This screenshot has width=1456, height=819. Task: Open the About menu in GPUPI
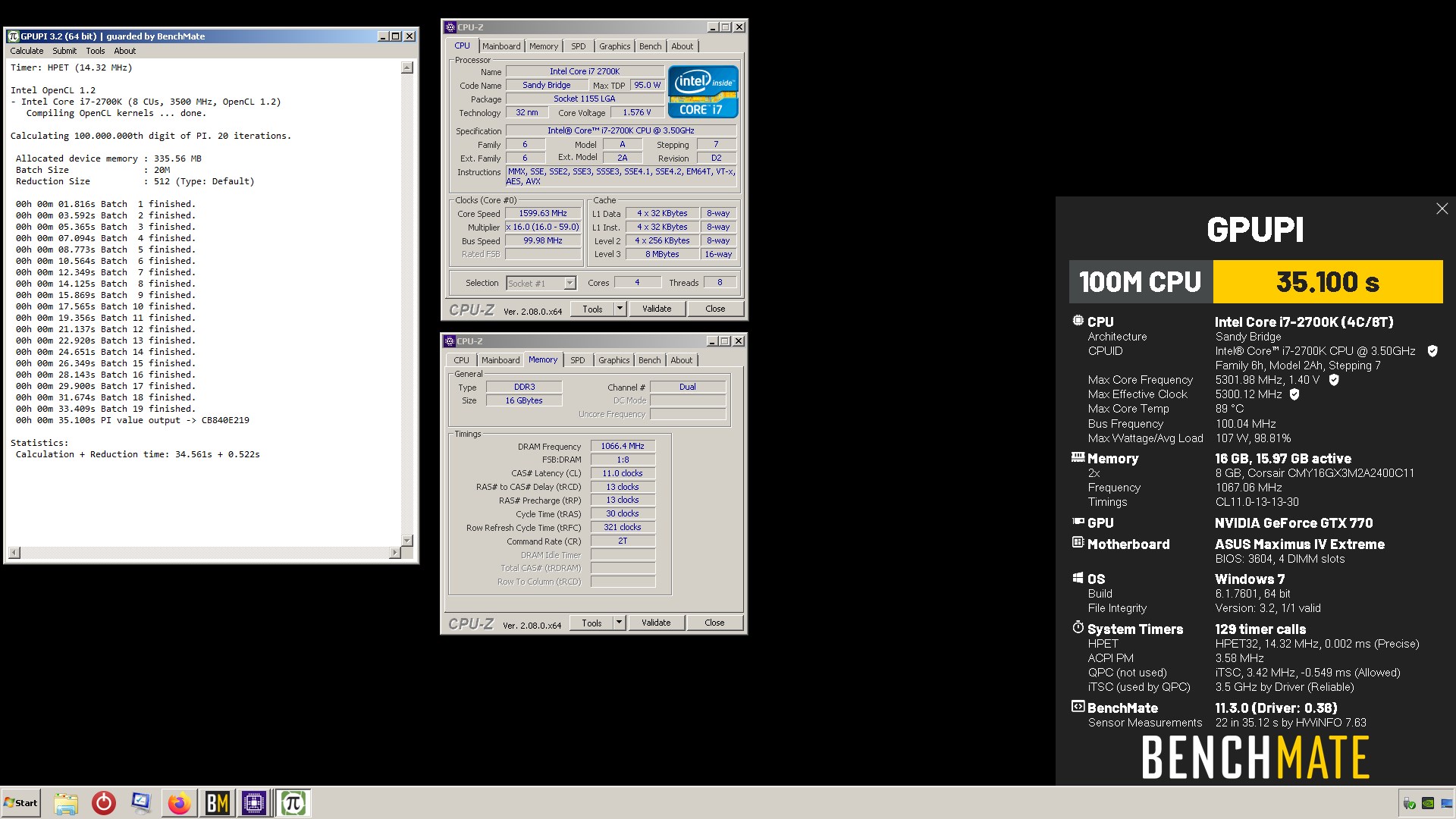coord(125,51)
